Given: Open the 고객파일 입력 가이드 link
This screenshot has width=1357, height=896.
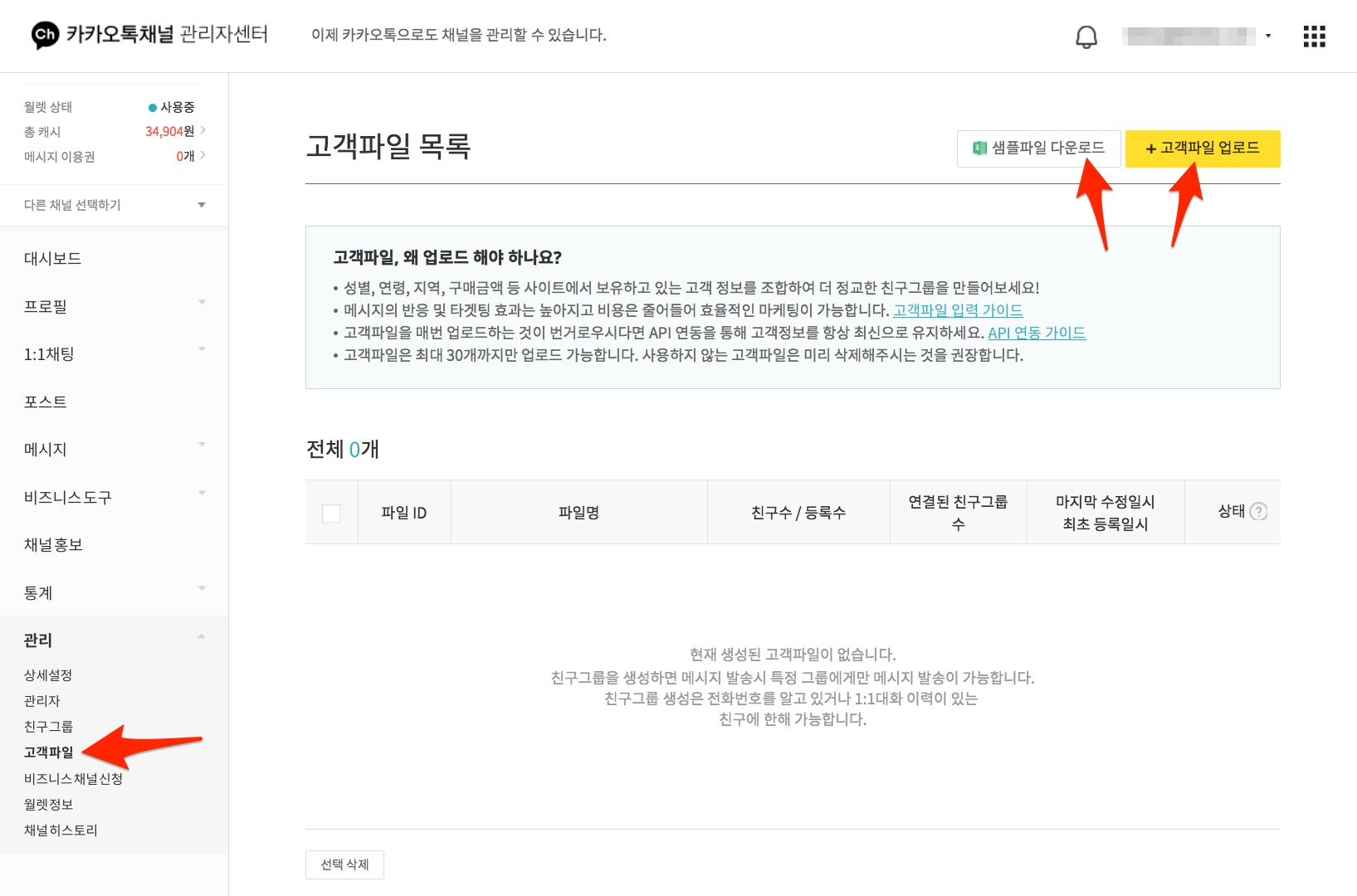Looking at the screenshot, I should [x=958, y=310].
